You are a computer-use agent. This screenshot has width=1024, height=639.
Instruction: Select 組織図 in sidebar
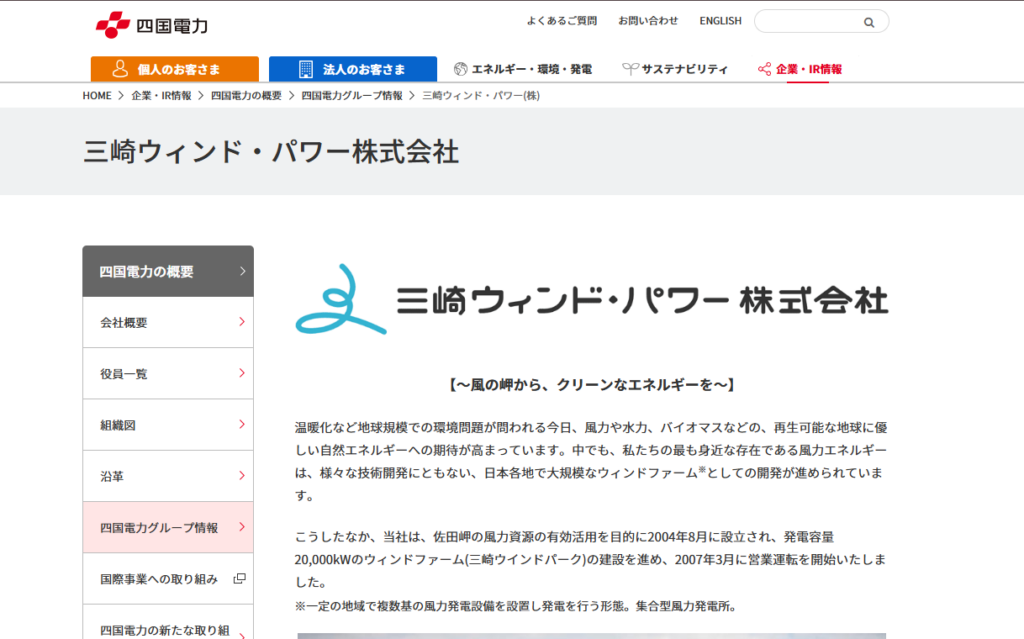(168, 425)
